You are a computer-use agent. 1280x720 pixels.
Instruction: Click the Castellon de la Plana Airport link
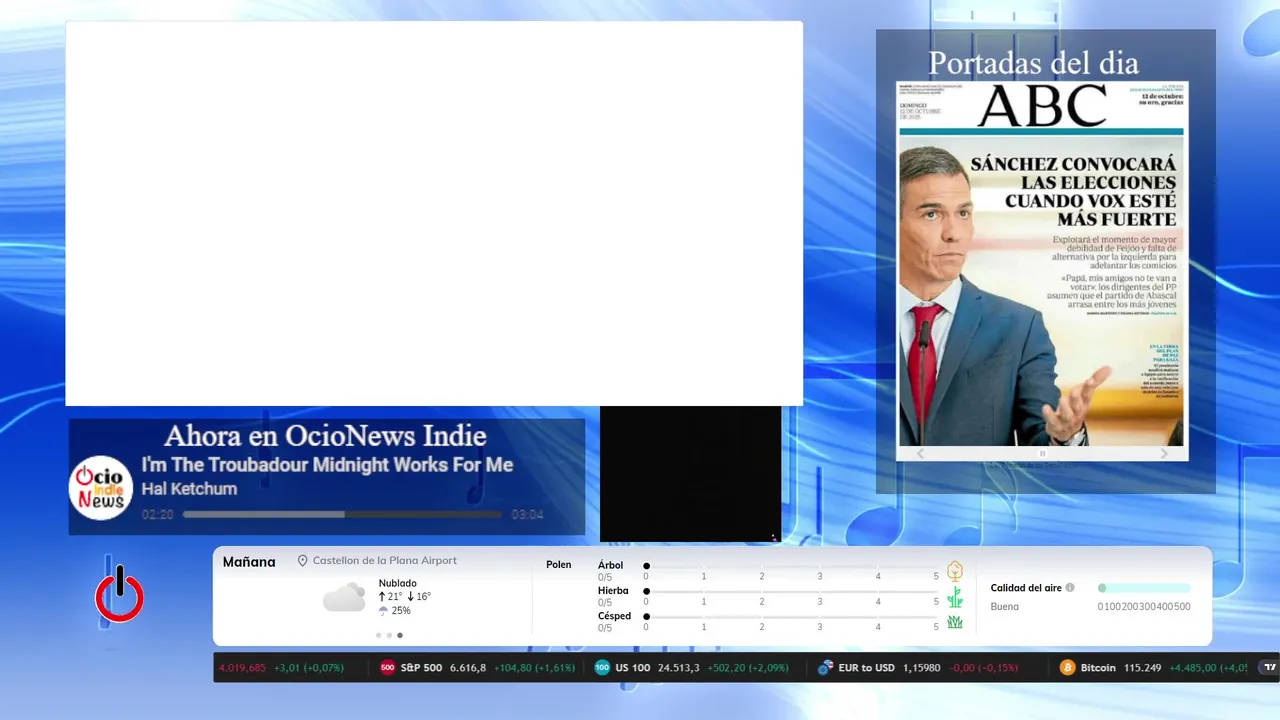coord(385,561)
